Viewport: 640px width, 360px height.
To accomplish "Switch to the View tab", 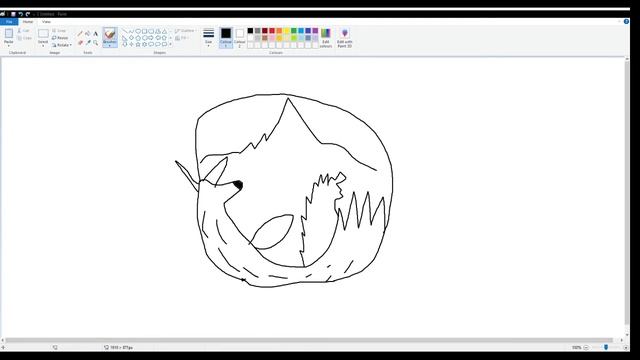I will click(46, 22).
